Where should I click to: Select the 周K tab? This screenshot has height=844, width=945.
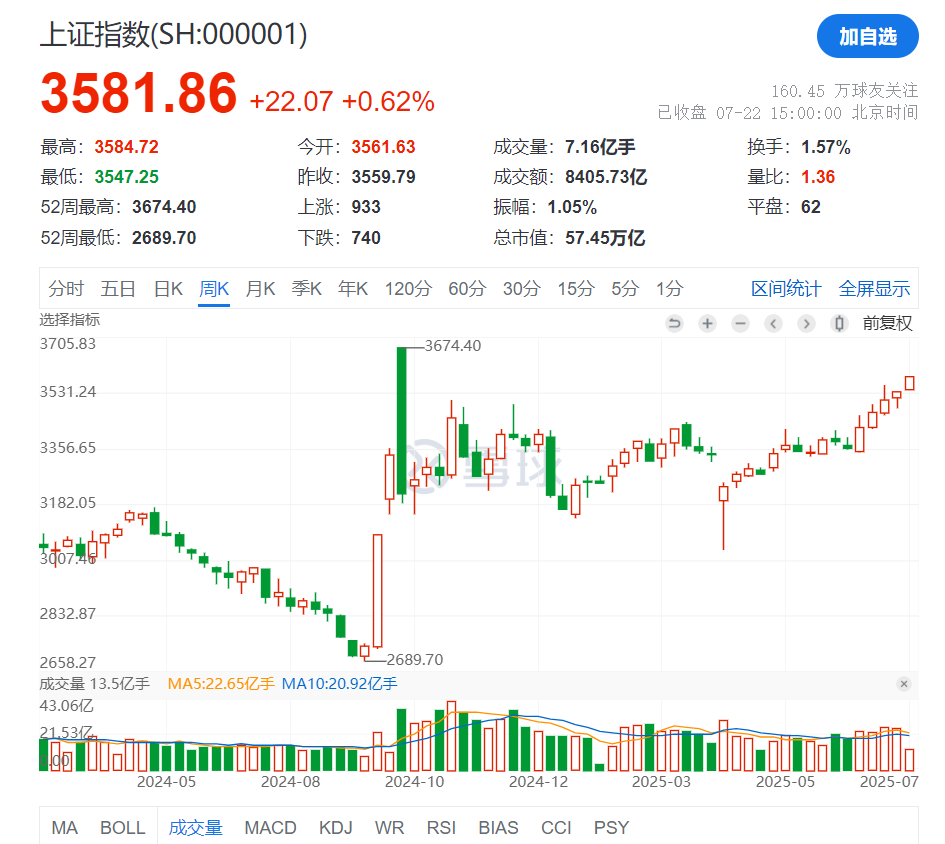[214, 289]
